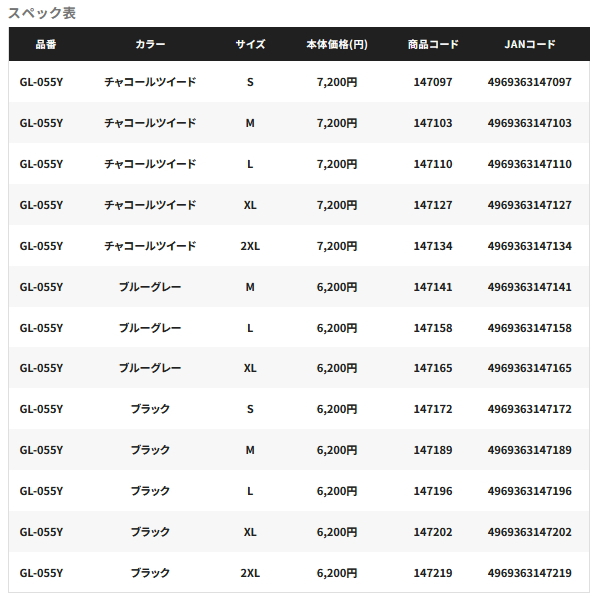Click ブラック in row 147219
600x600 pixels.
click(x=150, y=572)
